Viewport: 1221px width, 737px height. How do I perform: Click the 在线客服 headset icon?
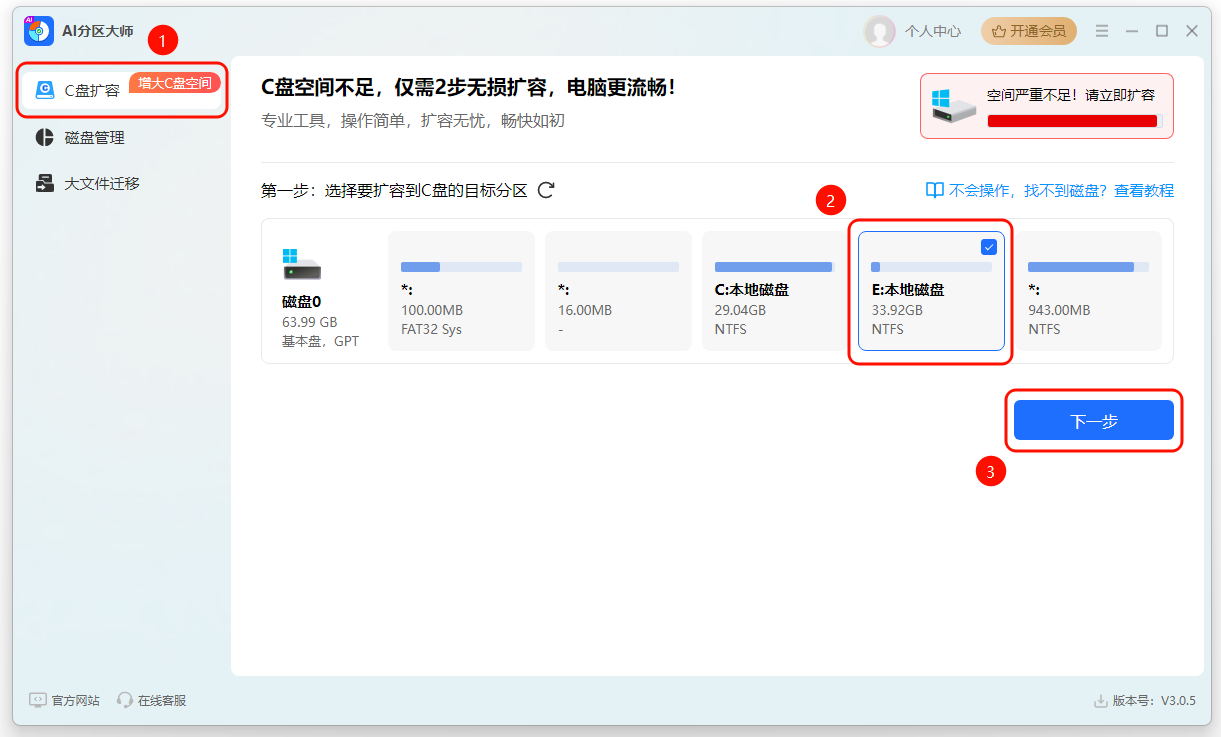[125, 700]
